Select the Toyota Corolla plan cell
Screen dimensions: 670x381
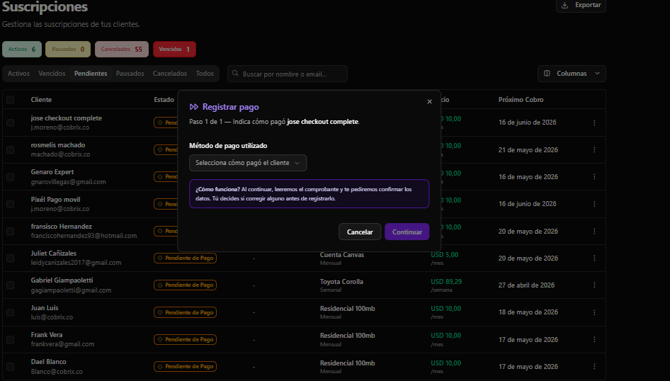pyautogui.click(x=341, y=285)
